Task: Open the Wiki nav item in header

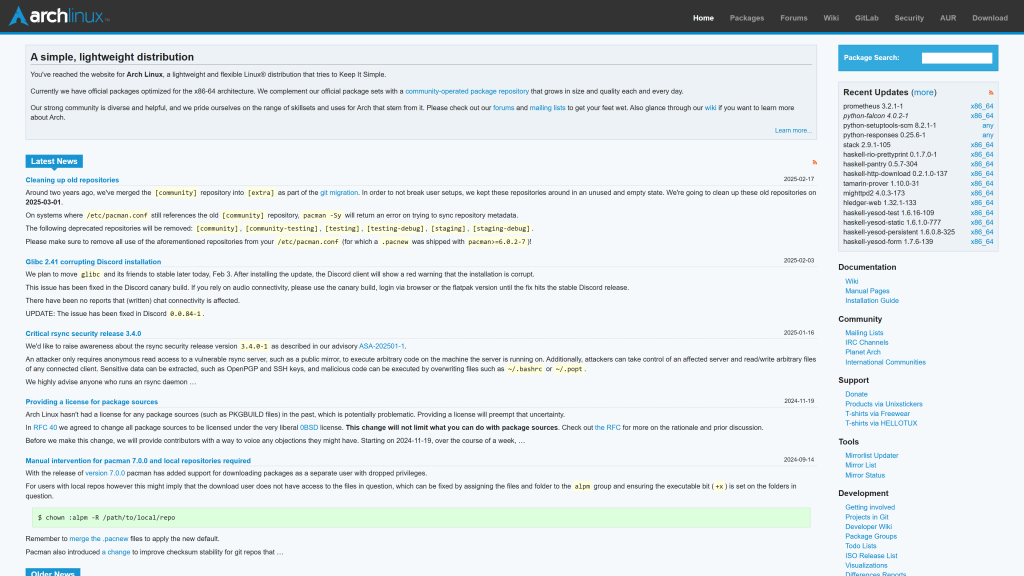Action: (x=831, y=18)
